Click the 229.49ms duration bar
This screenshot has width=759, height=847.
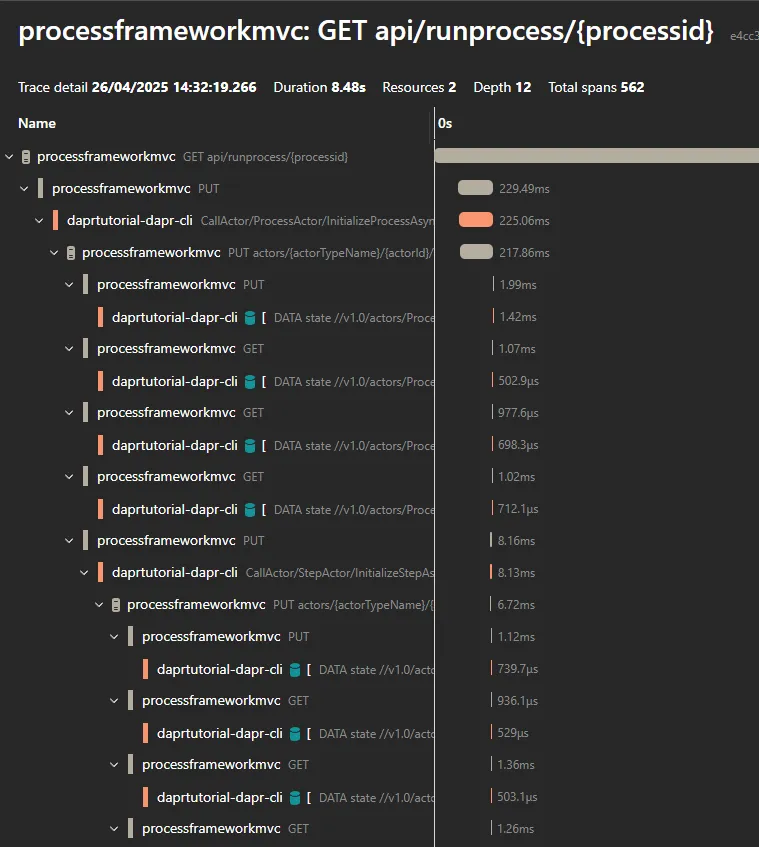(x=474, y=188)
